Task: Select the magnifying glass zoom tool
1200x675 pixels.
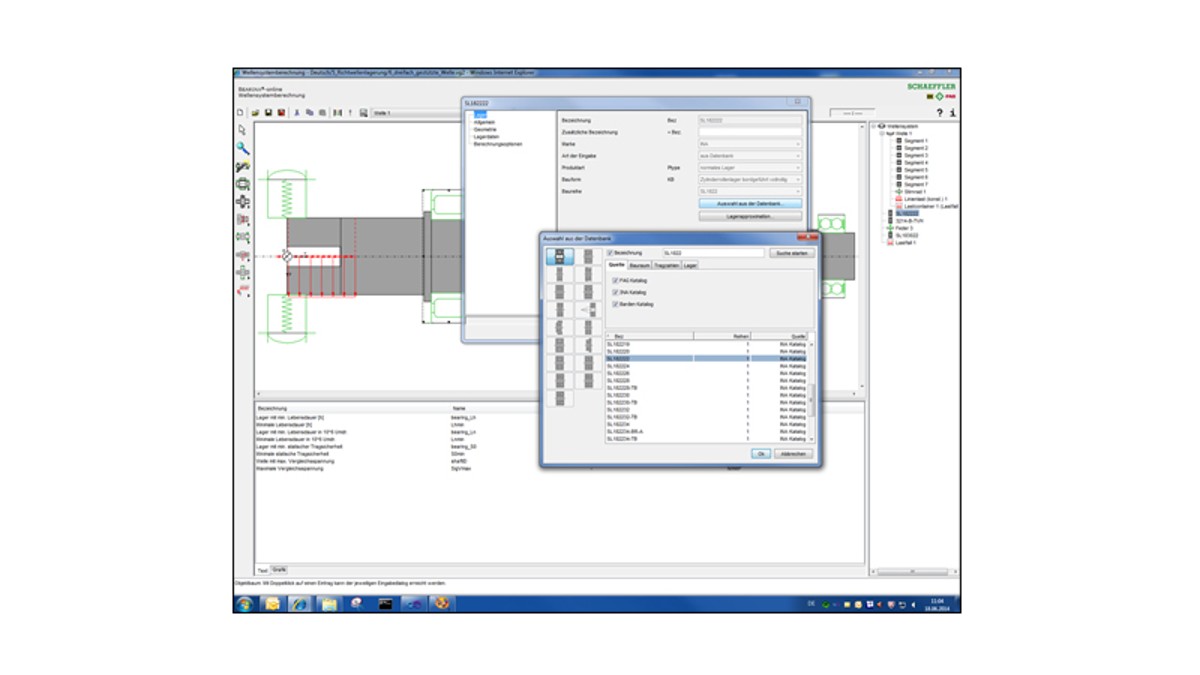Action: pos(242,148)
